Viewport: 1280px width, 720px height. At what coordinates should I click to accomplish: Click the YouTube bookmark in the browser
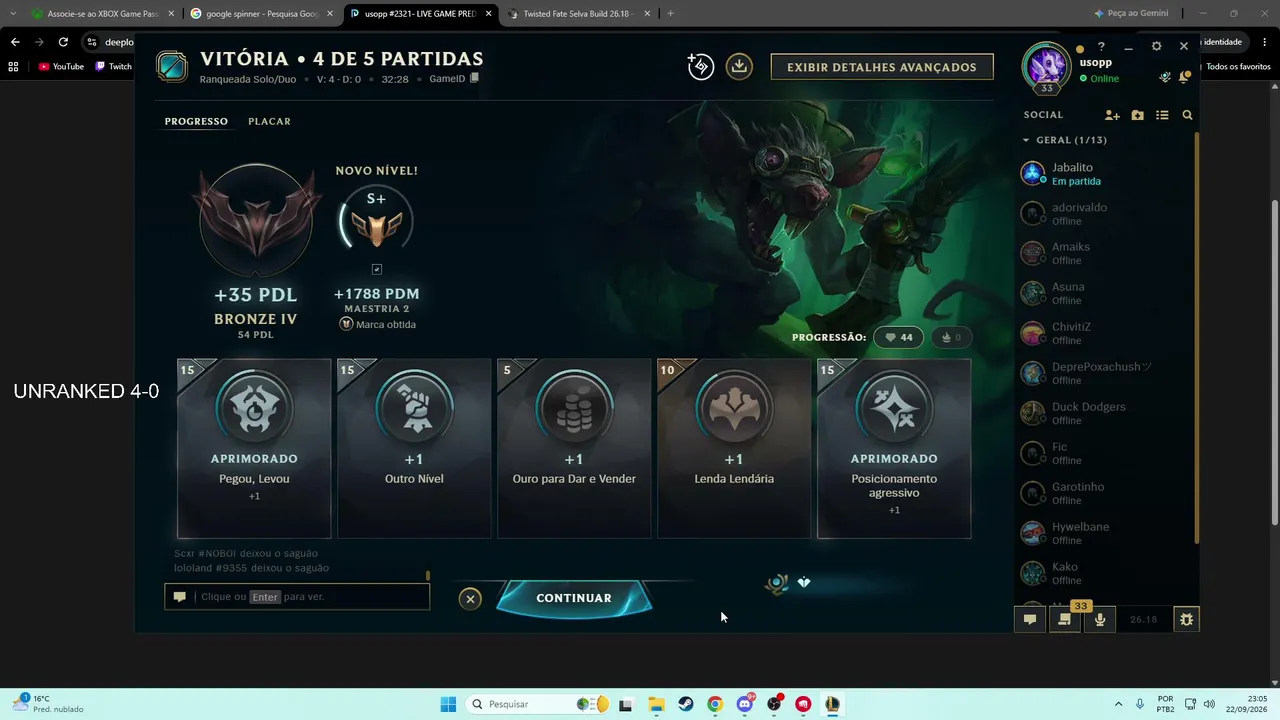[x=61, y=67]
